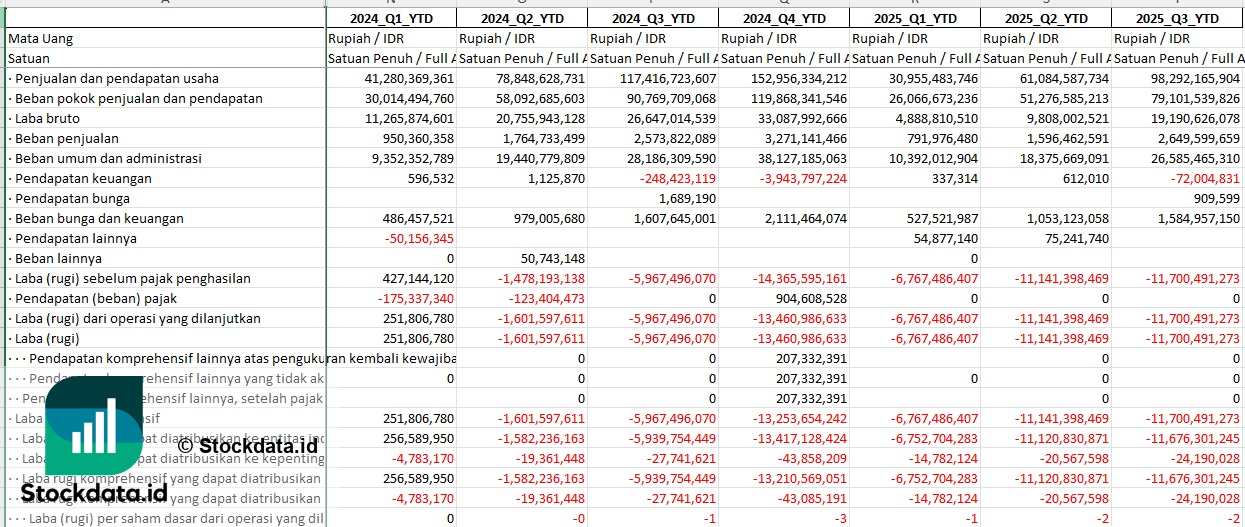Image resolution: width=1245 pixels, height=527 pixels.
Task: Click the © Stockdata.id watermark text
Action: (x=247, y=445)
